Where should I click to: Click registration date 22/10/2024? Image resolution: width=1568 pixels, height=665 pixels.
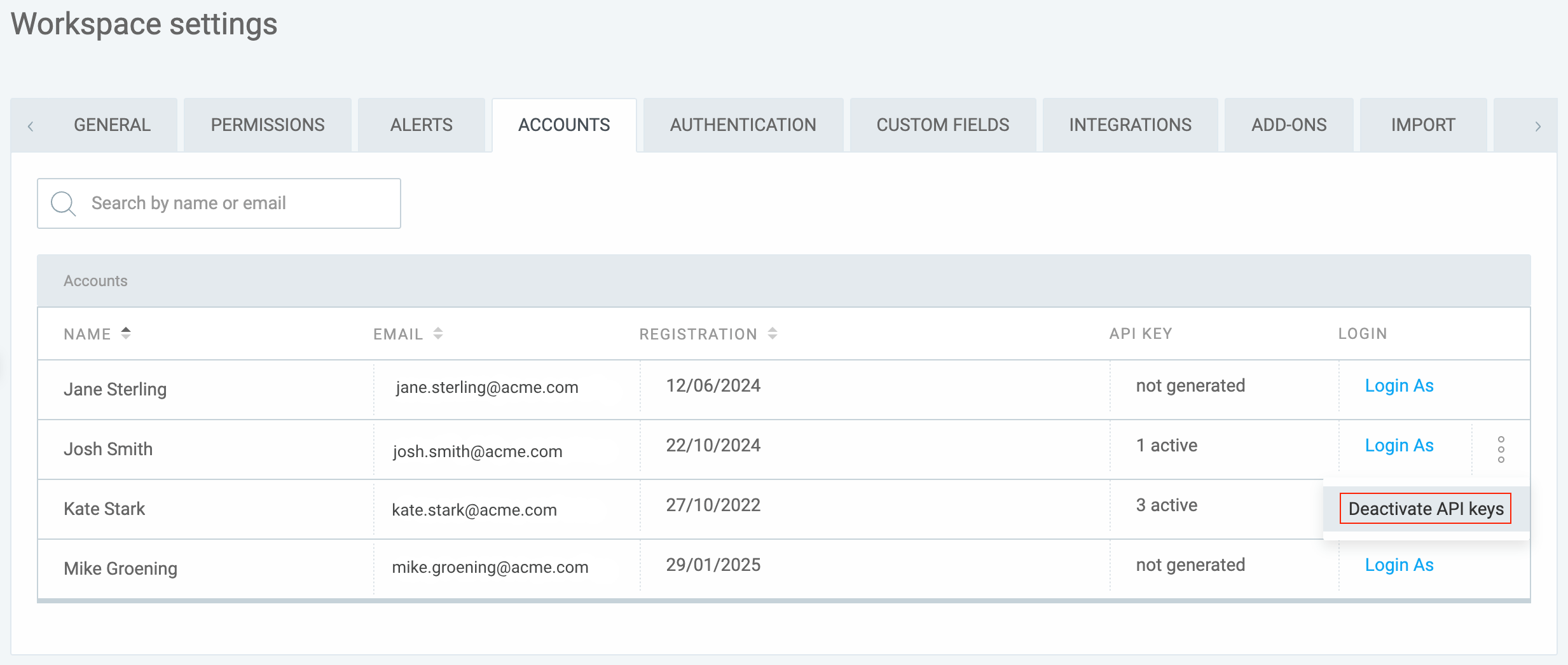point(713,445)
